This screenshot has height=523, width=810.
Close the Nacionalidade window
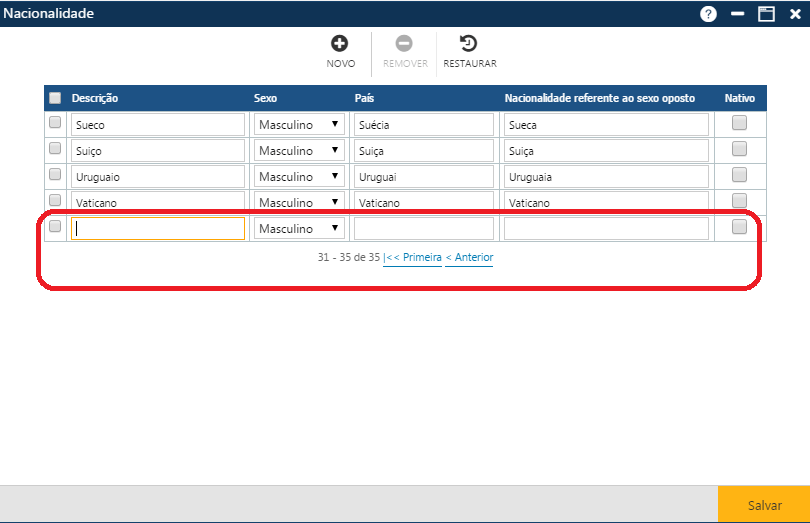pos(795,14)
